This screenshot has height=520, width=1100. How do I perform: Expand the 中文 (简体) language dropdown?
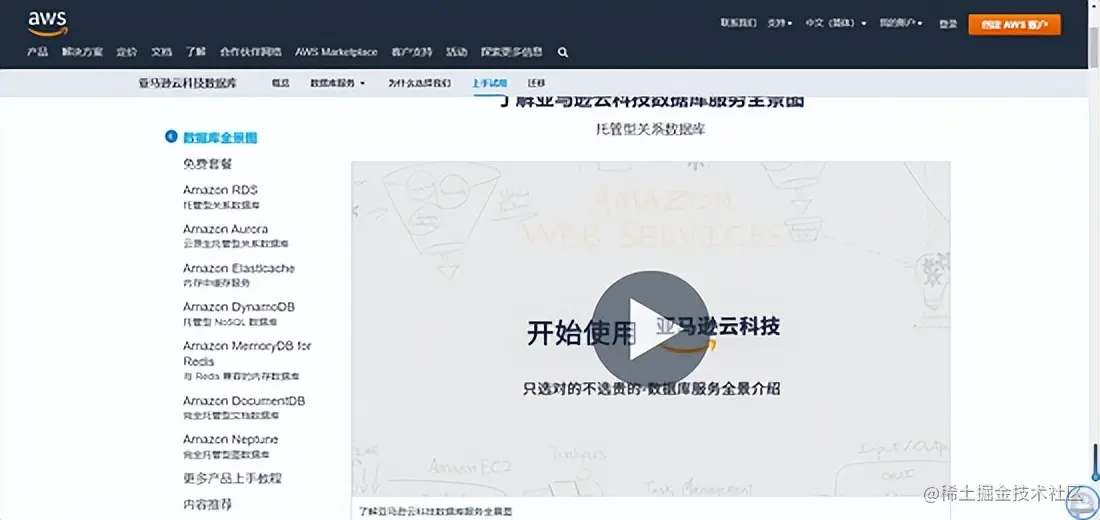click(x=836, y=23)
